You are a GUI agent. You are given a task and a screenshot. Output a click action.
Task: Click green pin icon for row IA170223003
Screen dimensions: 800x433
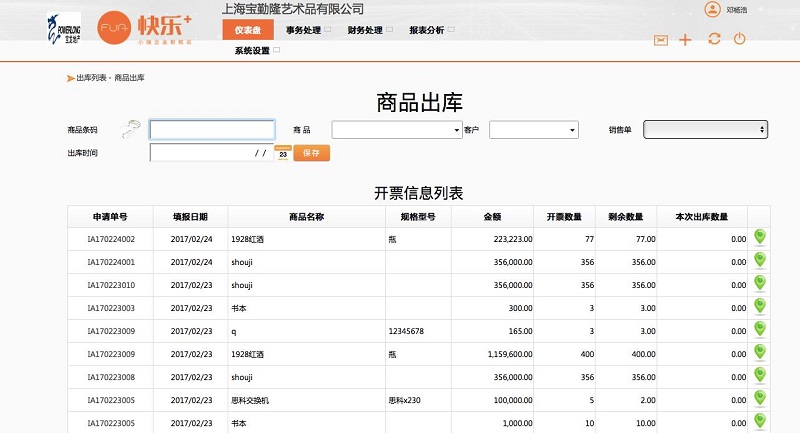759,306
